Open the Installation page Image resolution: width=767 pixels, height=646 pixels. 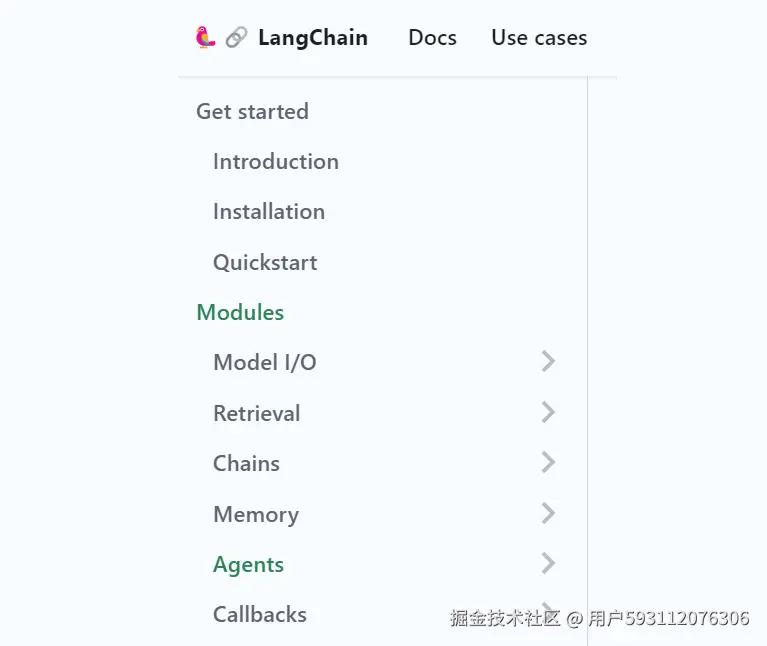pyautogui.click(x=268, y=211)
